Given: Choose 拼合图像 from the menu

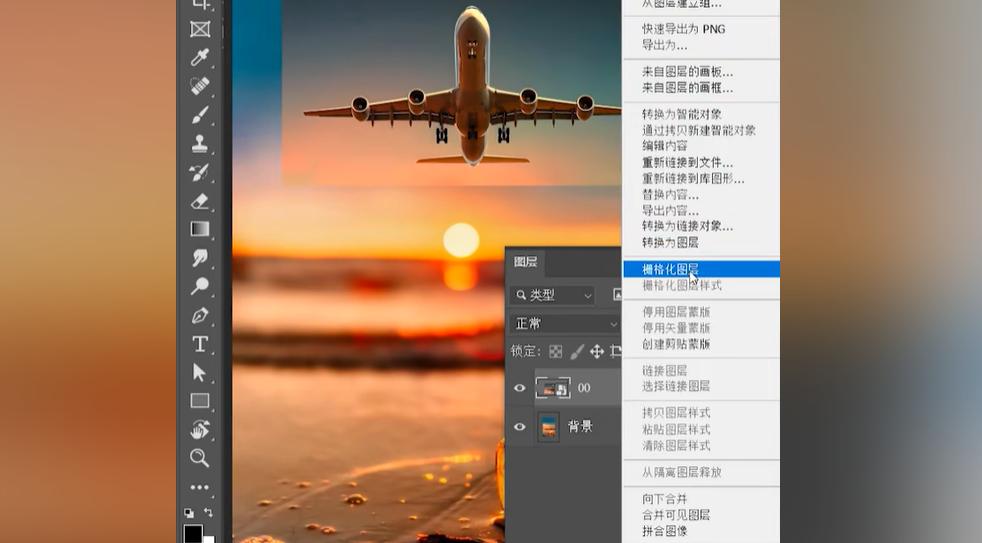Looking at the screenshot, I should coord(664,531).
